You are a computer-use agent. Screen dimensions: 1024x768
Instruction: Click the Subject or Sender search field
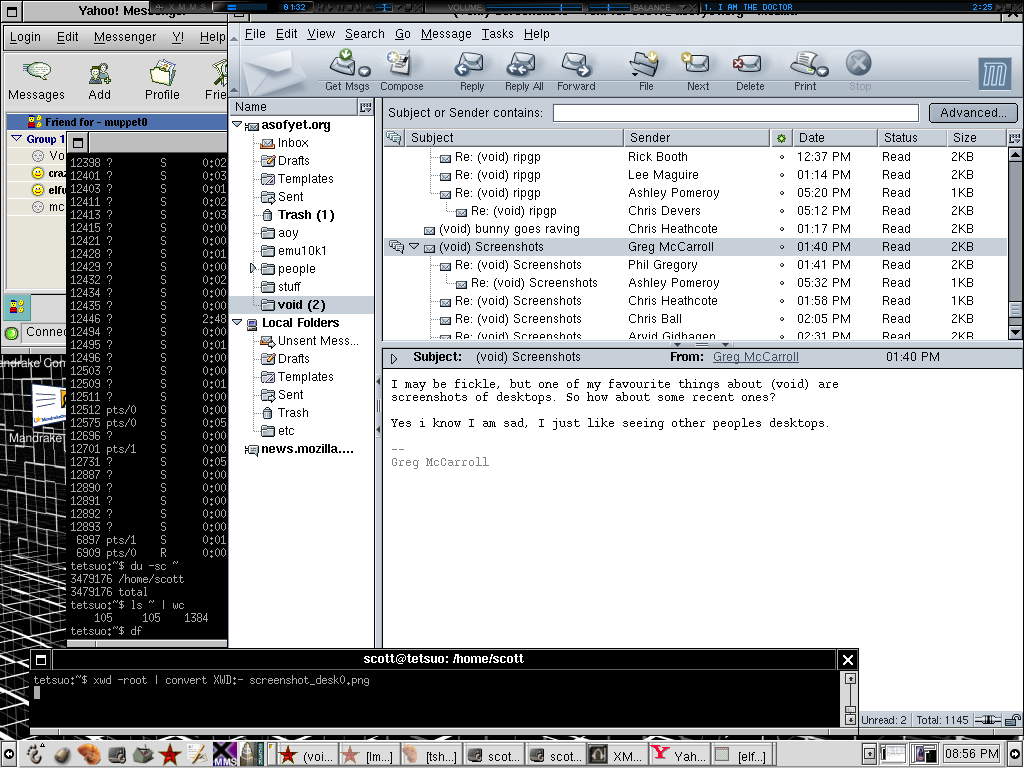(736, 113)
